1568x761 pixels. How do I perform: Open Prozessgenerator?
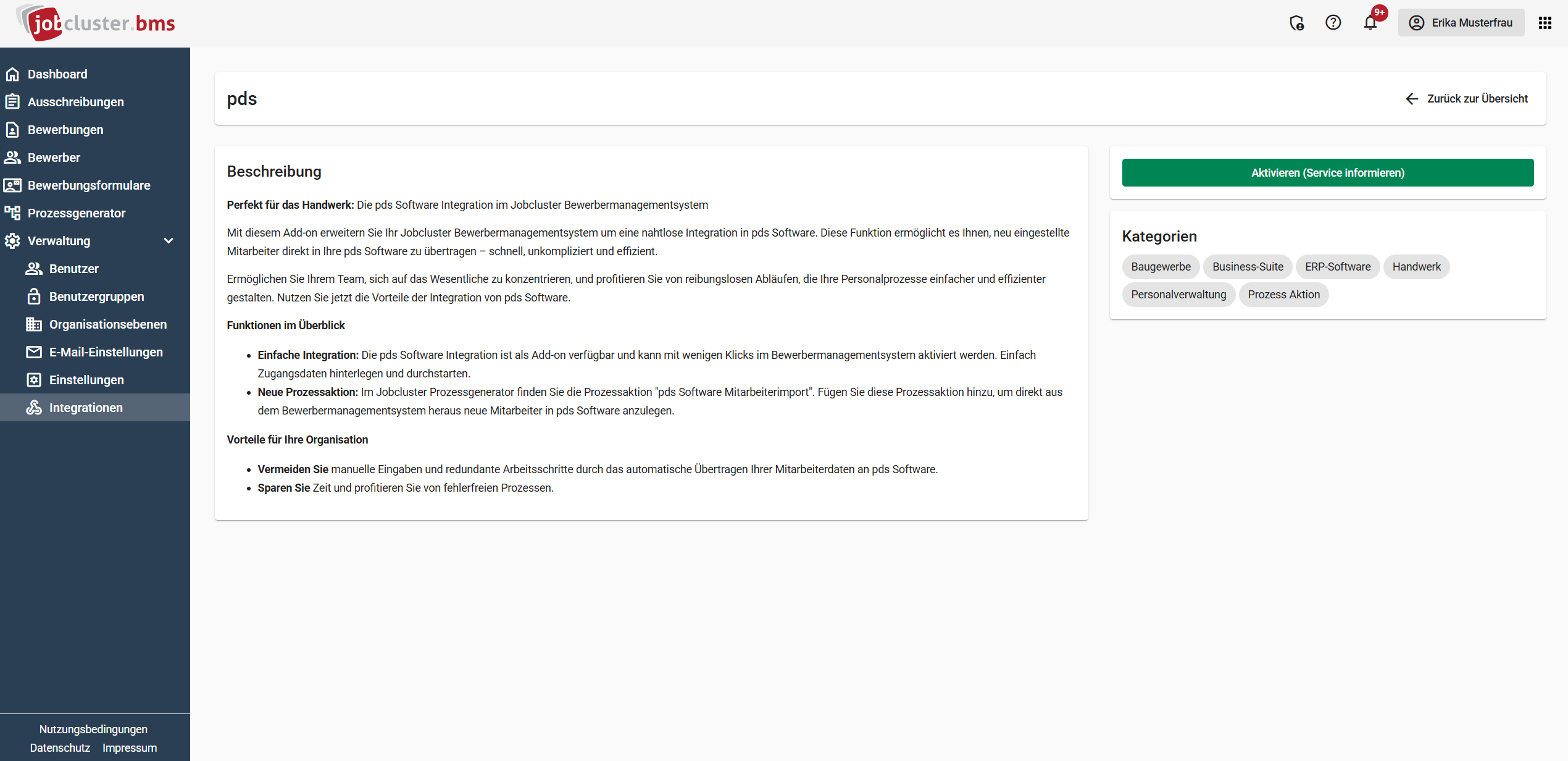(95, 213)
